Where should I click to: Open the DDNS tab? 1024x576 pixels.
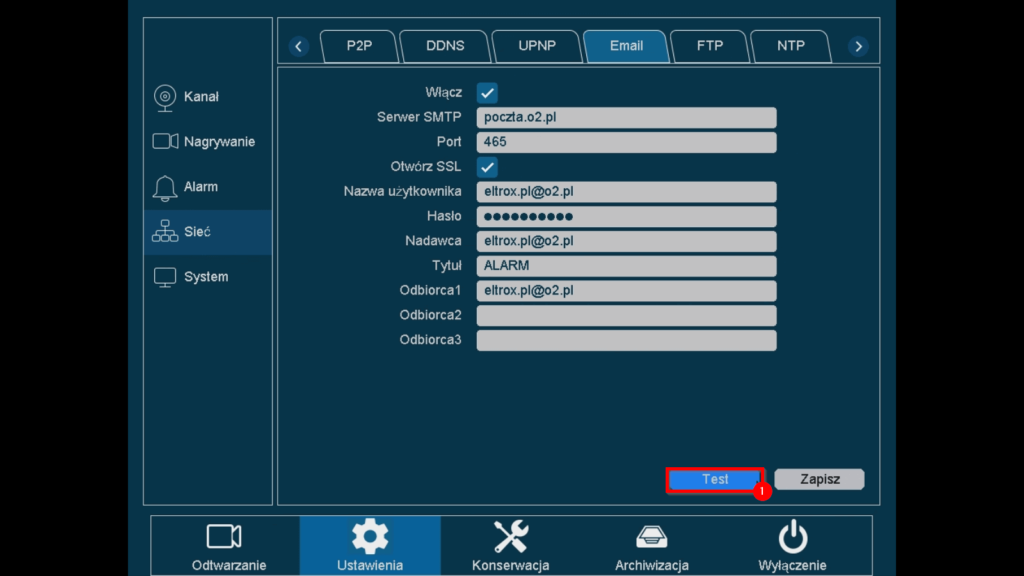tap(444, 45)
